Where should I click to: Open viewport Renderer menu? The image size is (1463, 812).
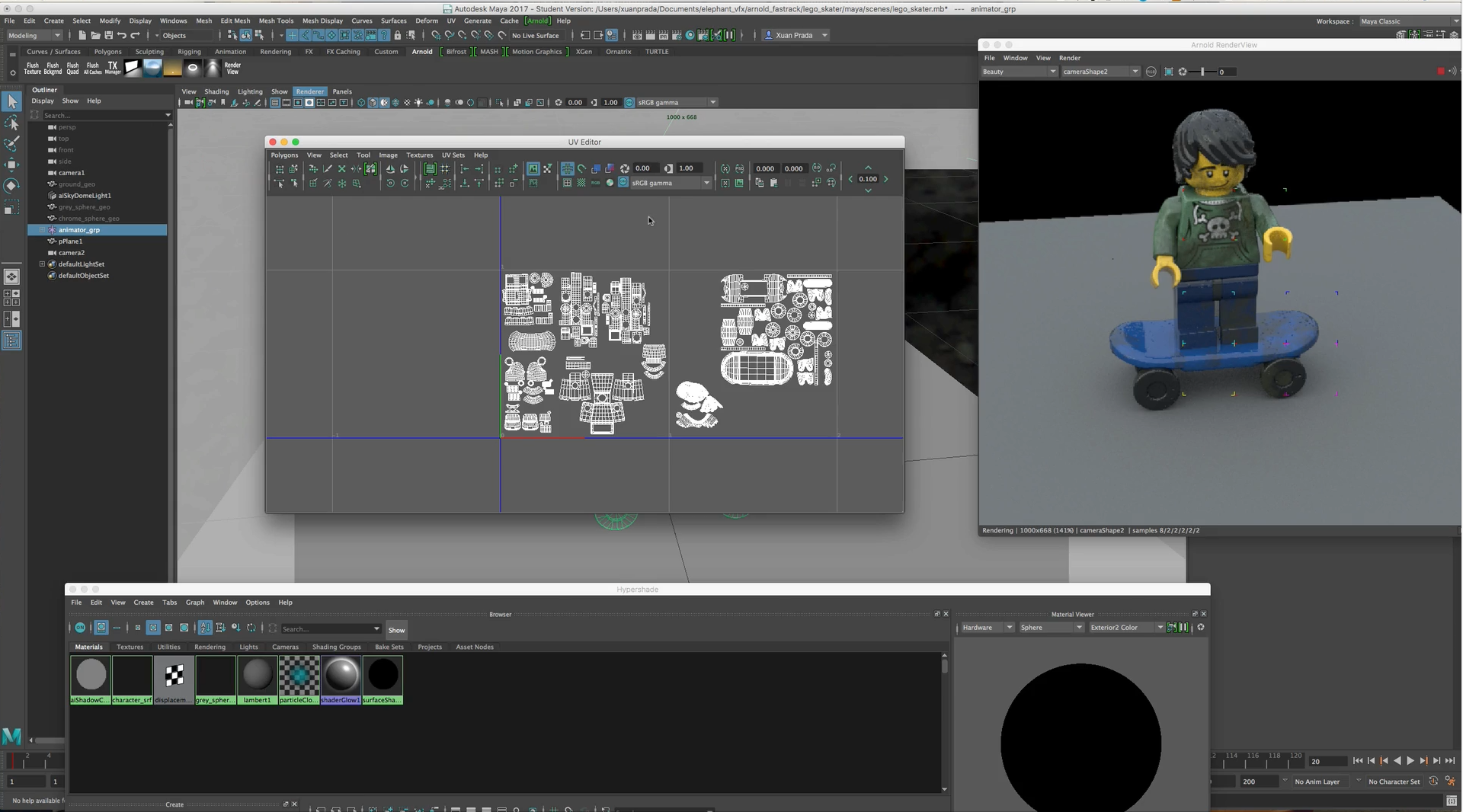tap(309, 91)
